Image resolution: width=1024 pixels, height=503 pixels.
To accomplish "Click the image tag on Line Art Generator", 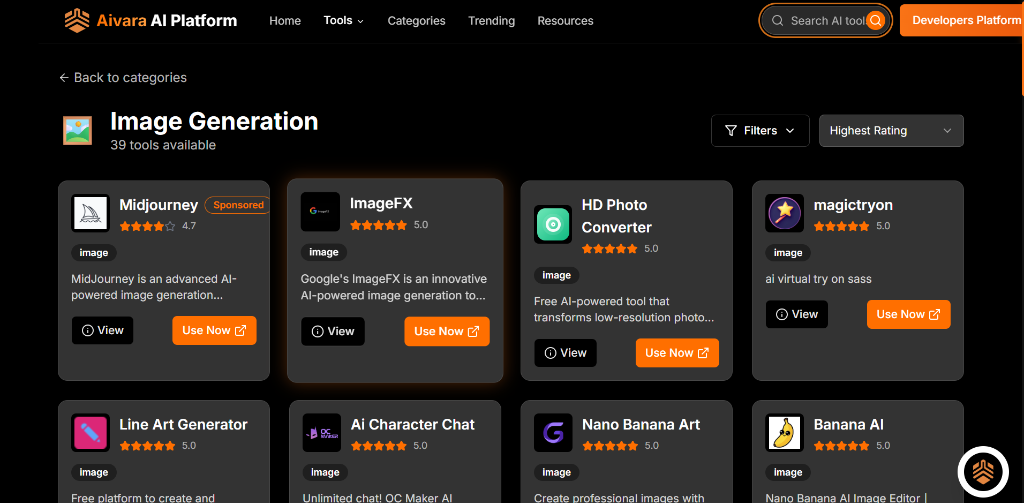I will (94, 472).
